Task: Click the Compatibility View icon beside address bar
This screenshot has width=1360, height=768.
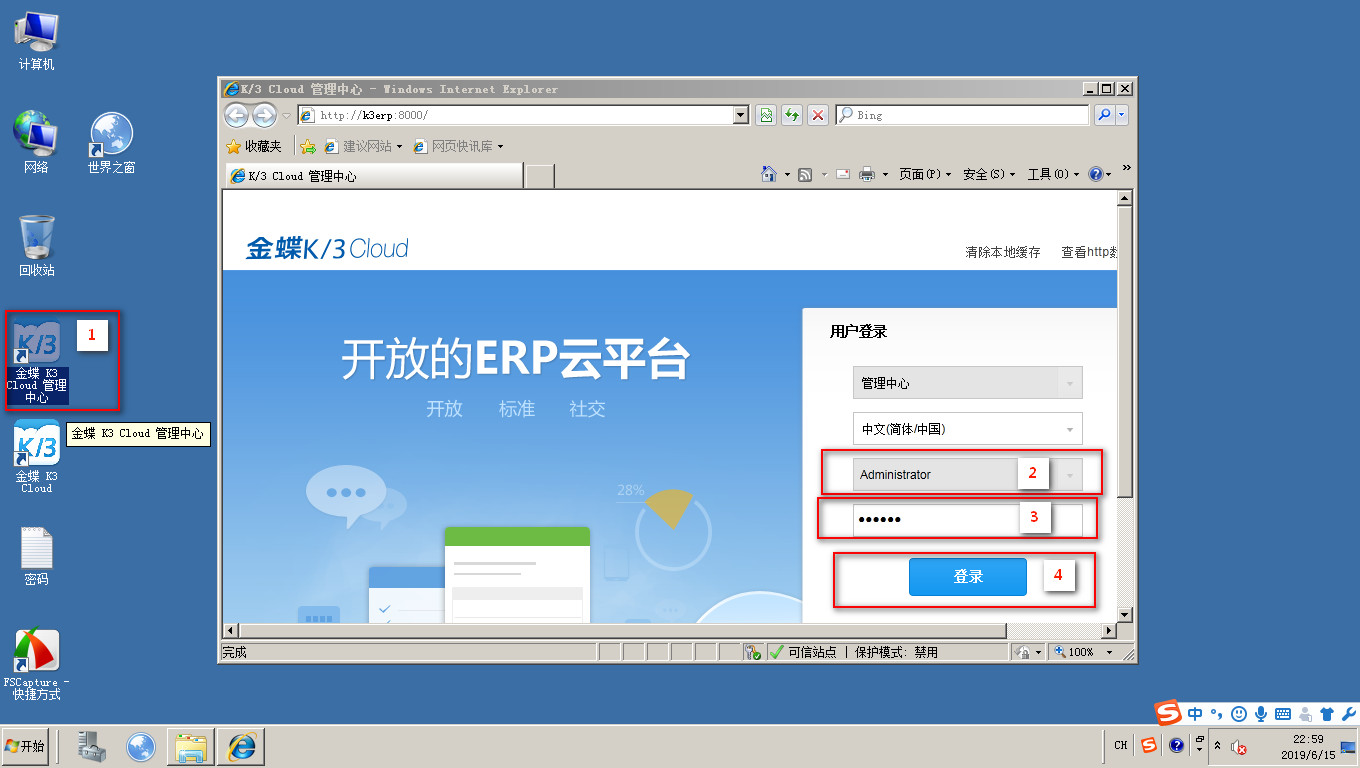Action: 765,115
